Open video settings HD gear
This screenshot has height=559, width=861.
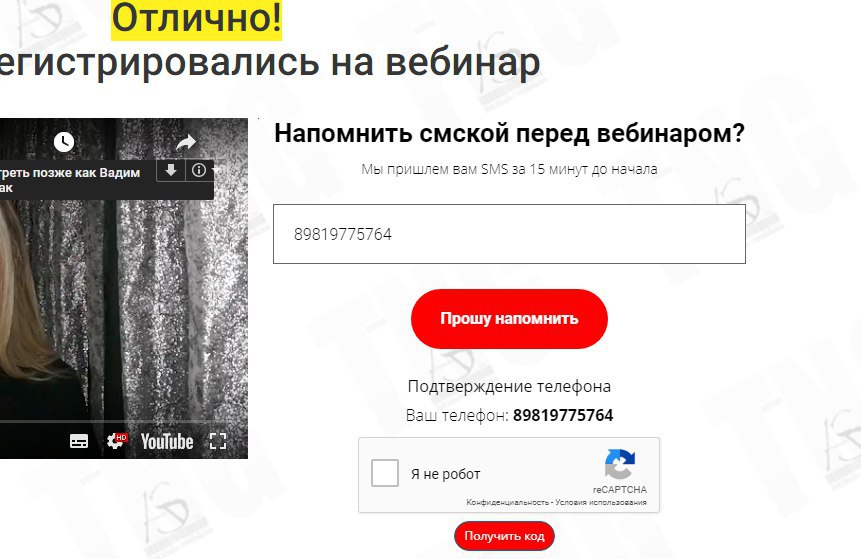point(116,441)
